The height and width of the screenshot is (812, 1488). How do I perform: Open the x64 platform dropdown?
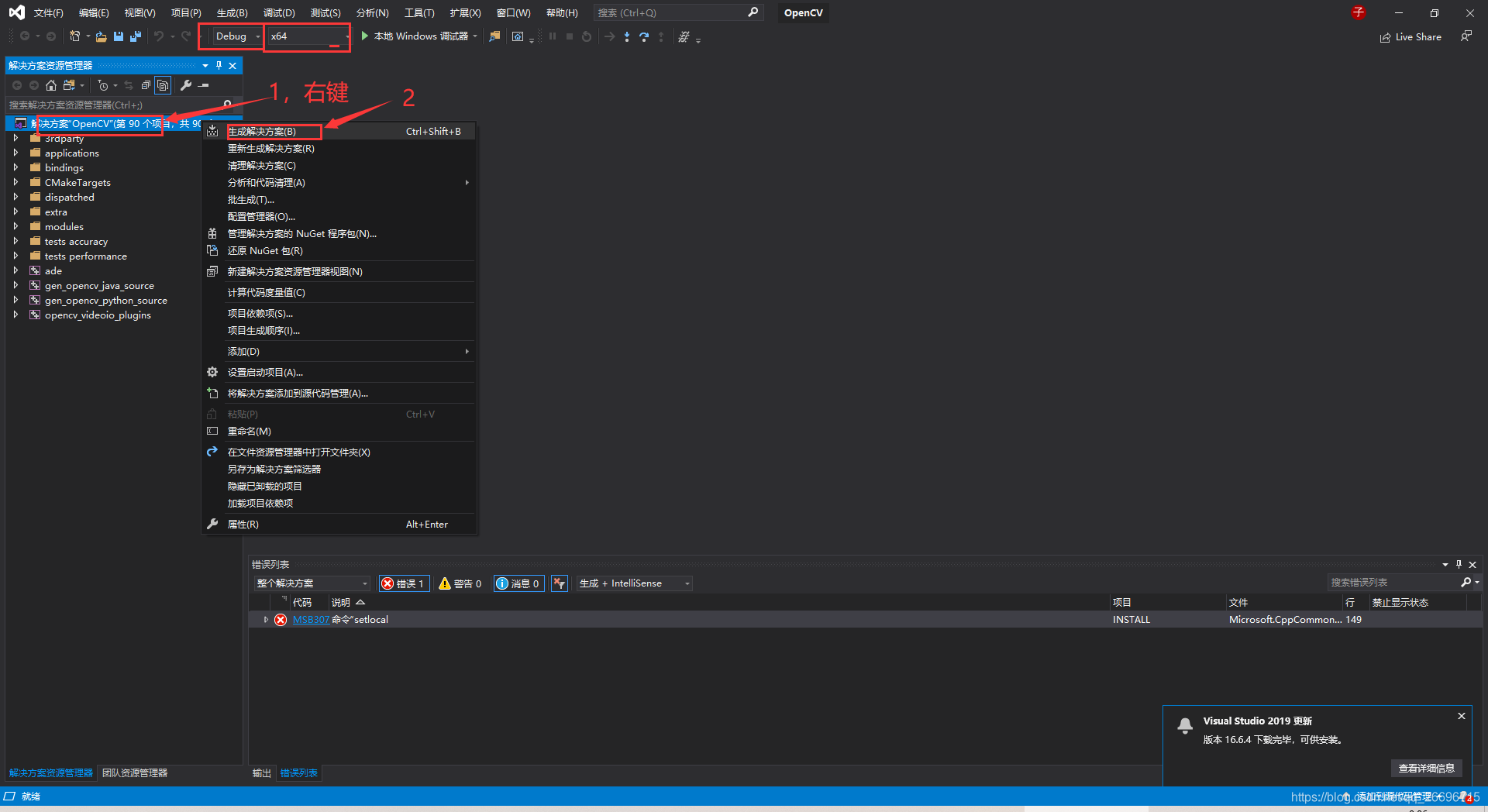[308, 36]
